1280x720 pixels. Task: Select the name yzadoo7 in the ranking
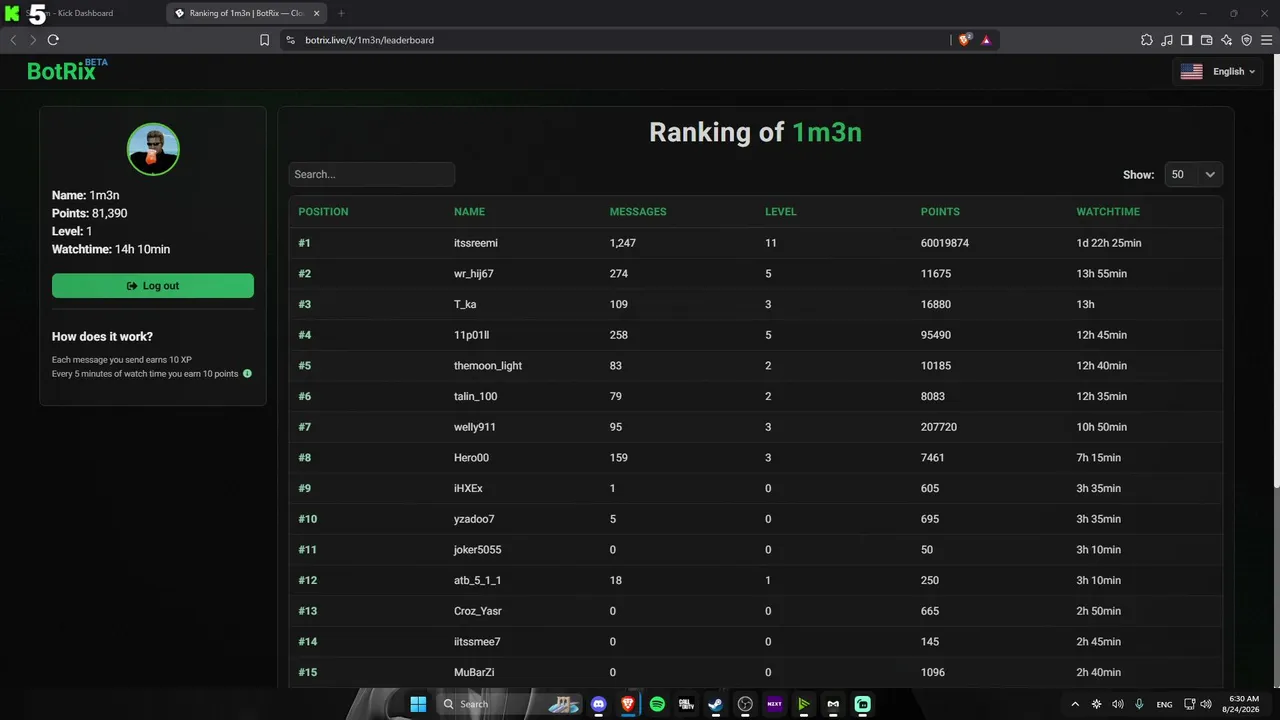pos(474,519)
